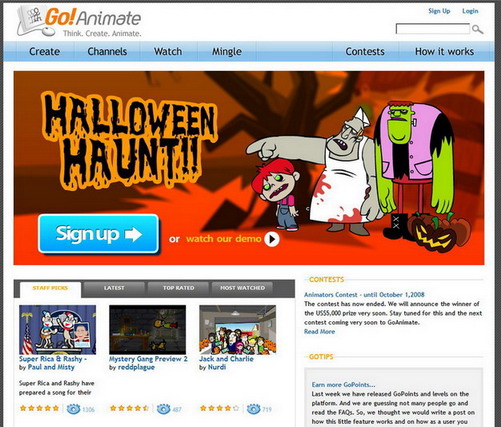Click views eye icon under Jack and Charlie
501x427 pixels.
253,408
